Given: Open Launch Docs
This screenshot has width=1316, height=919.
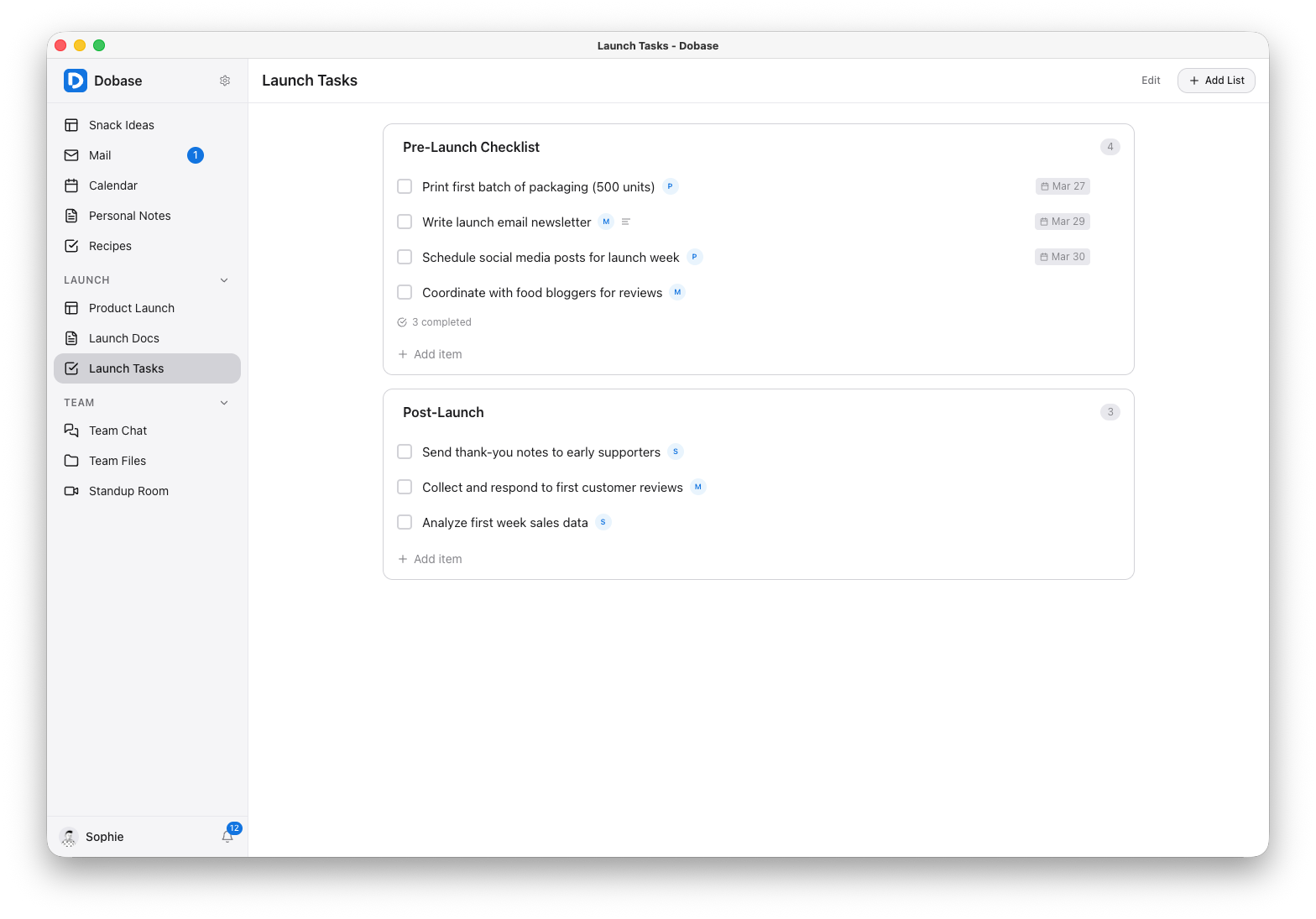Looking at the screenshot, I should [x=147, y=338].
